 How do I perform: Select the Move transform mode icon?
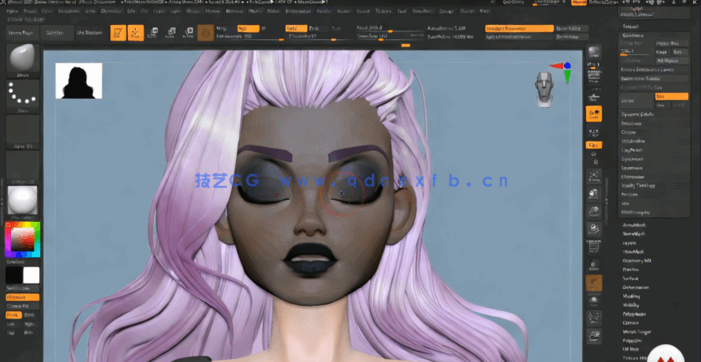point(153,33)
